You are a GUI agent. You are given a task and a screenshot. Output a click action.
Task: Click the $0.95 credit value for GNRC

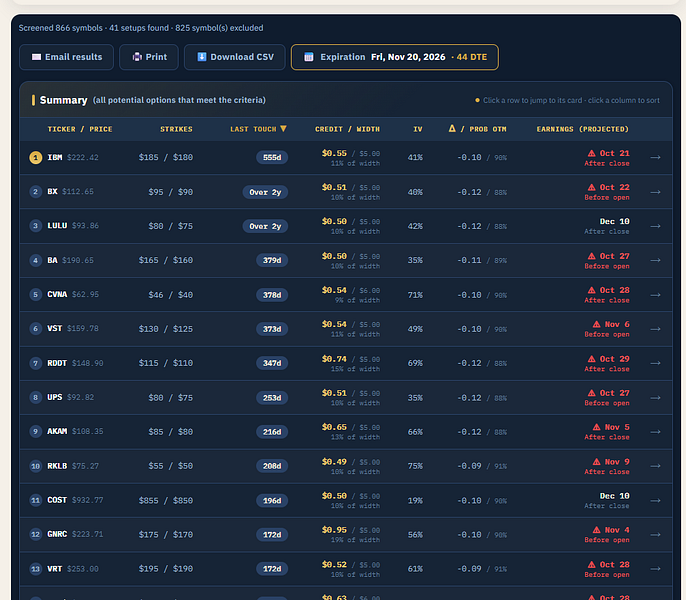click(334, 530)
